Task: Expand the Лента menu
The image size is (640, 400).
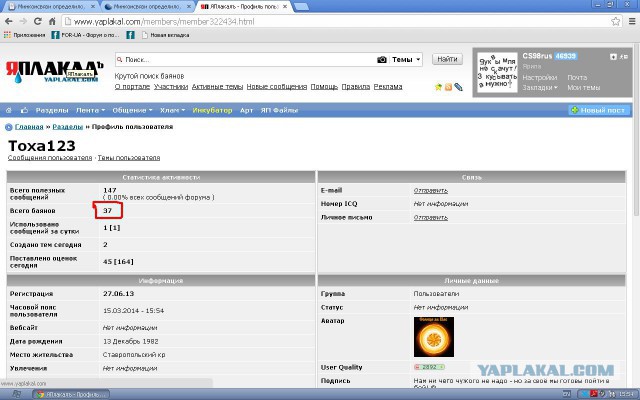Action: 91,110
